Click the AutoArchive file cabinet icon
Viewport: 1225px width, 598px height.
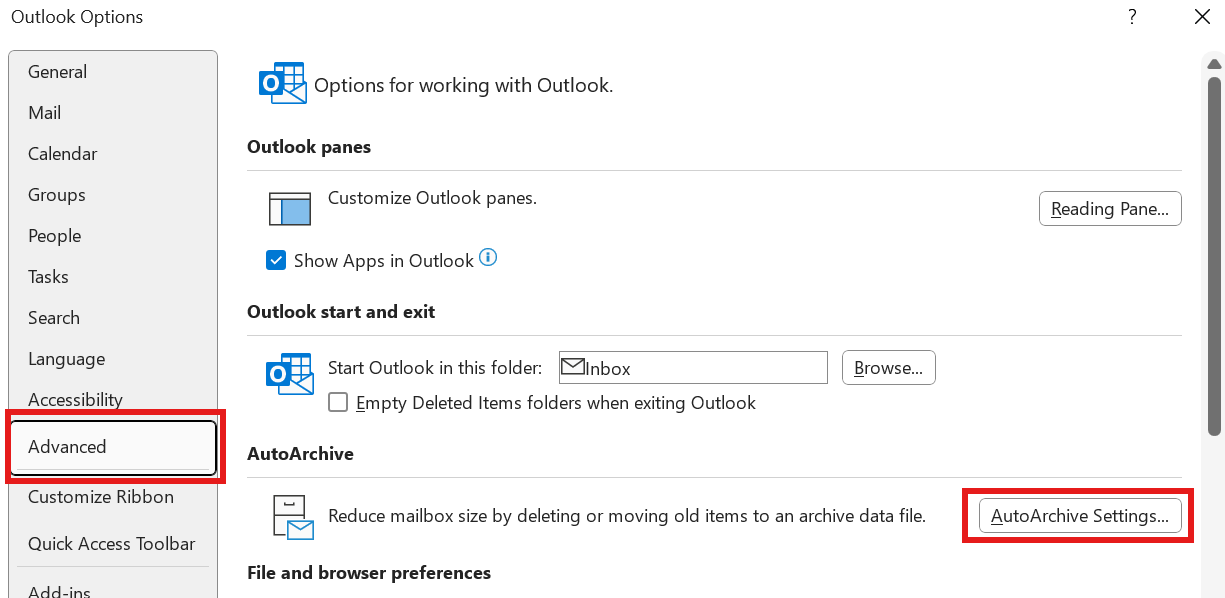coord(292,516)
